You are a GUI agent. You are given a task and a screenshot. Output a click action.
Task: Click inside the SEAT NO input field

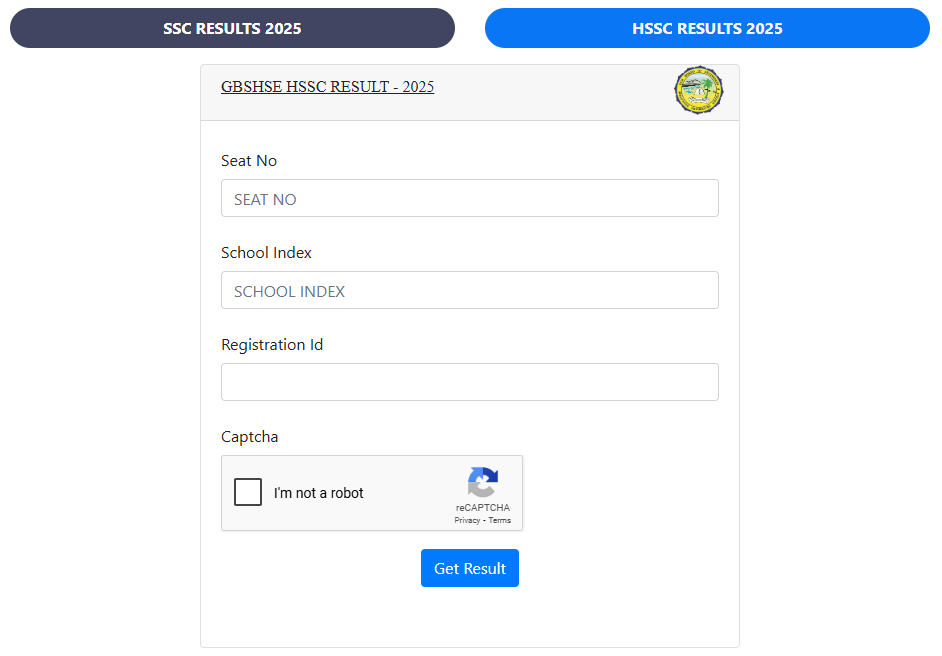tap(469, 198)
